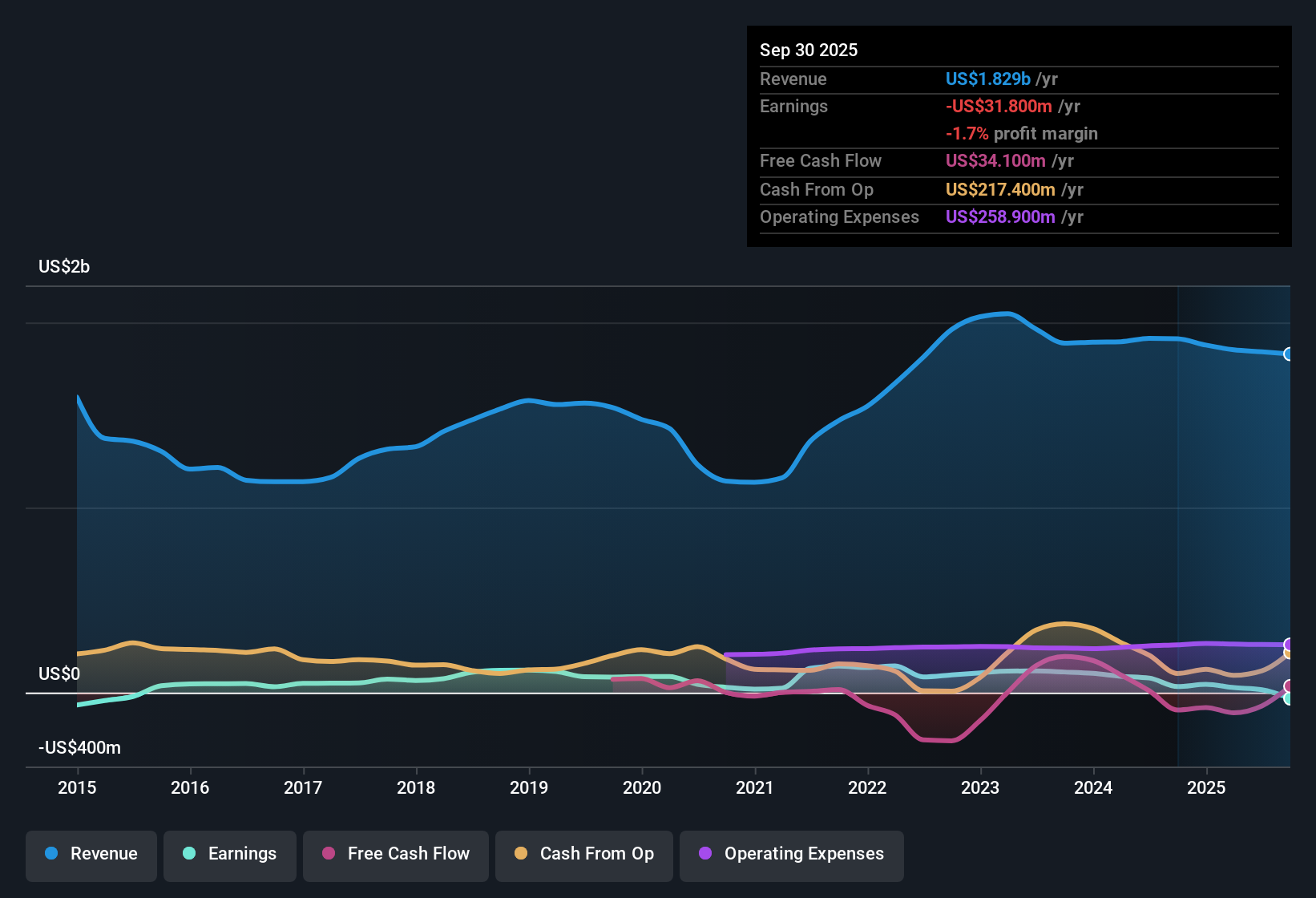Click the purple Operating Expenses legend dot
This screenshot has height=898, width=1316.
pyautogui.click(x=704, y=854)
